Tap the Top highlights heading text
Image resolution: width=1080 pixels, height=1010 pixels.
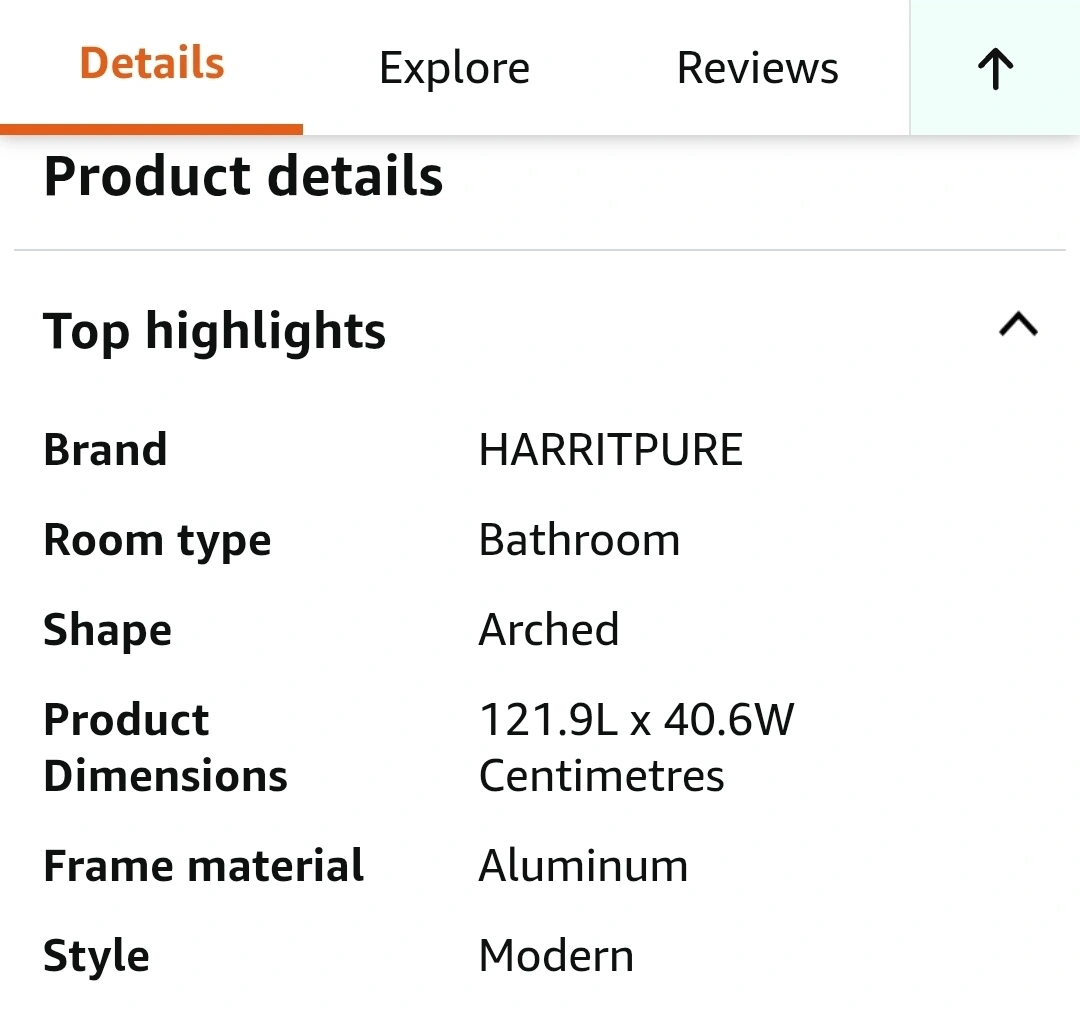pos(214,331)
